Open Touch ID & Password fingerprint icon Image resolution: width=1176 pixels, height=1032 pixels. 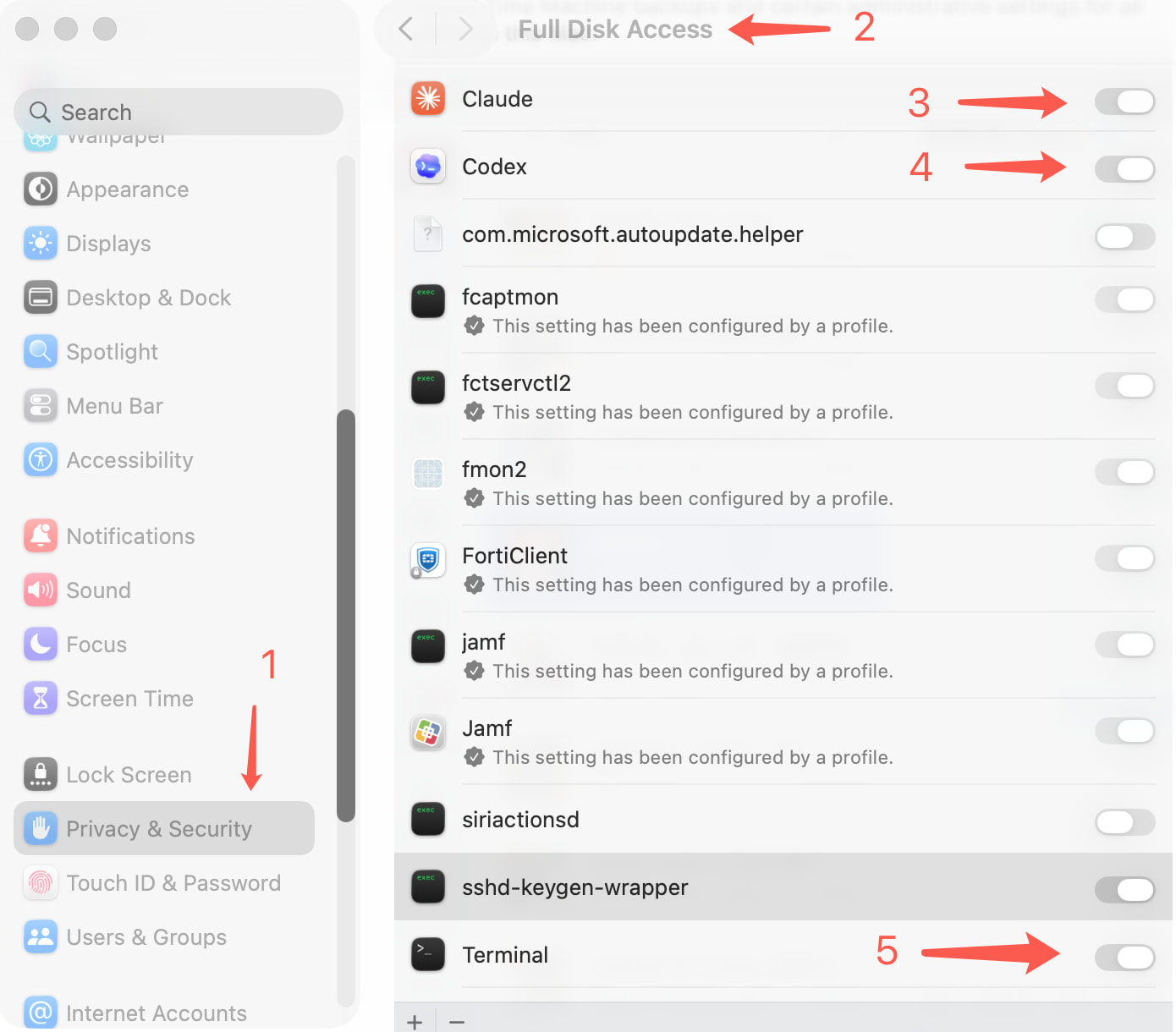coord(41,882)
